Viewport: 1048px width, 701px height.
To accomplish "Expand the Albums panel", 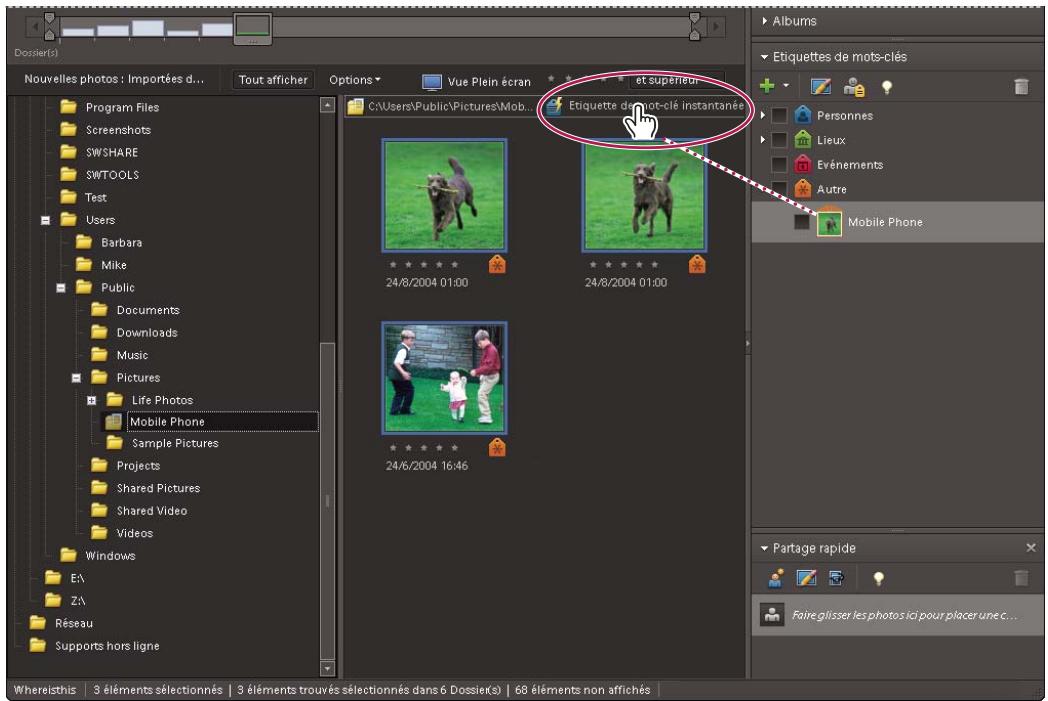I will coord(765,21).
